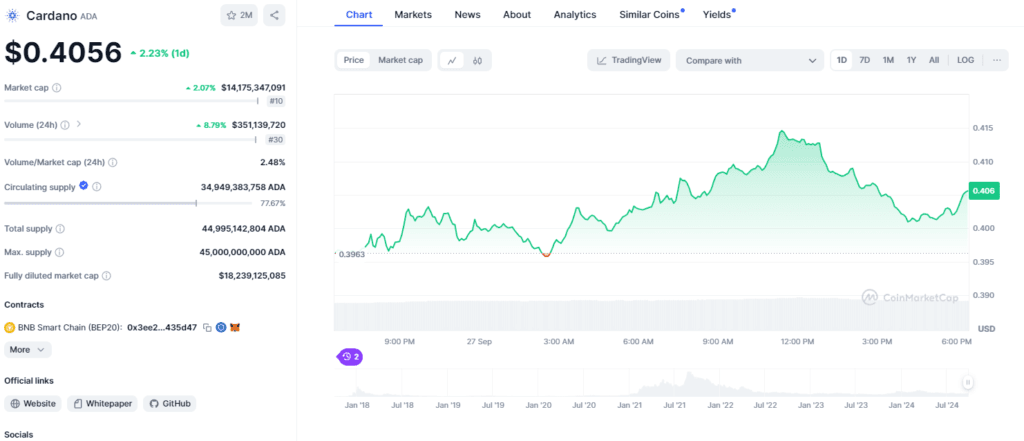Image resolution: width=1024 pixels, height=441 pixels.
Task: Show Max. supply info icon
Action: 59,252
